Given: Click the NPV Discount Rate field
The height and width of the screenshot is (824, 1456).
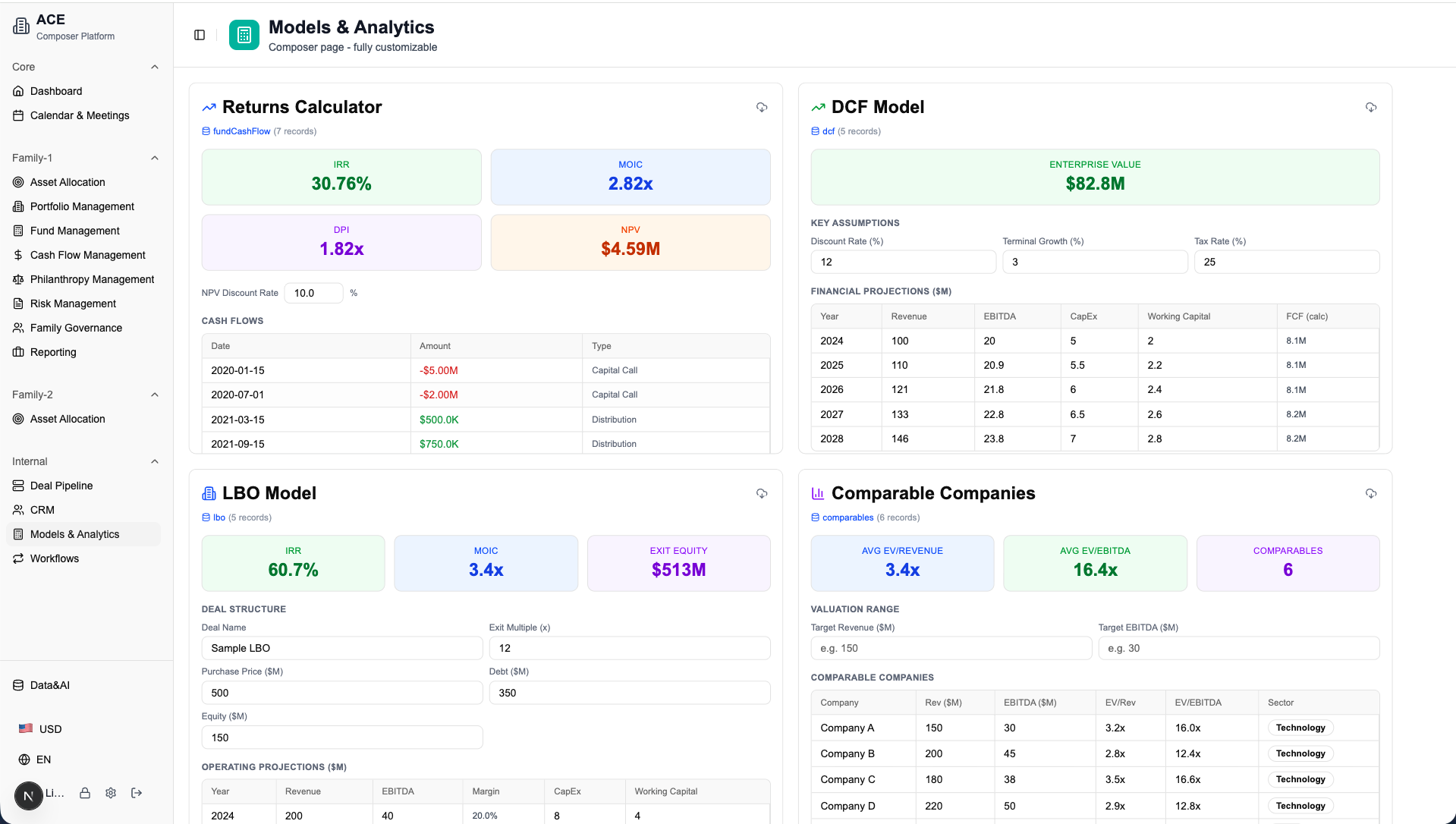Looking at the screenshot, I should click(x=313, y=293).
